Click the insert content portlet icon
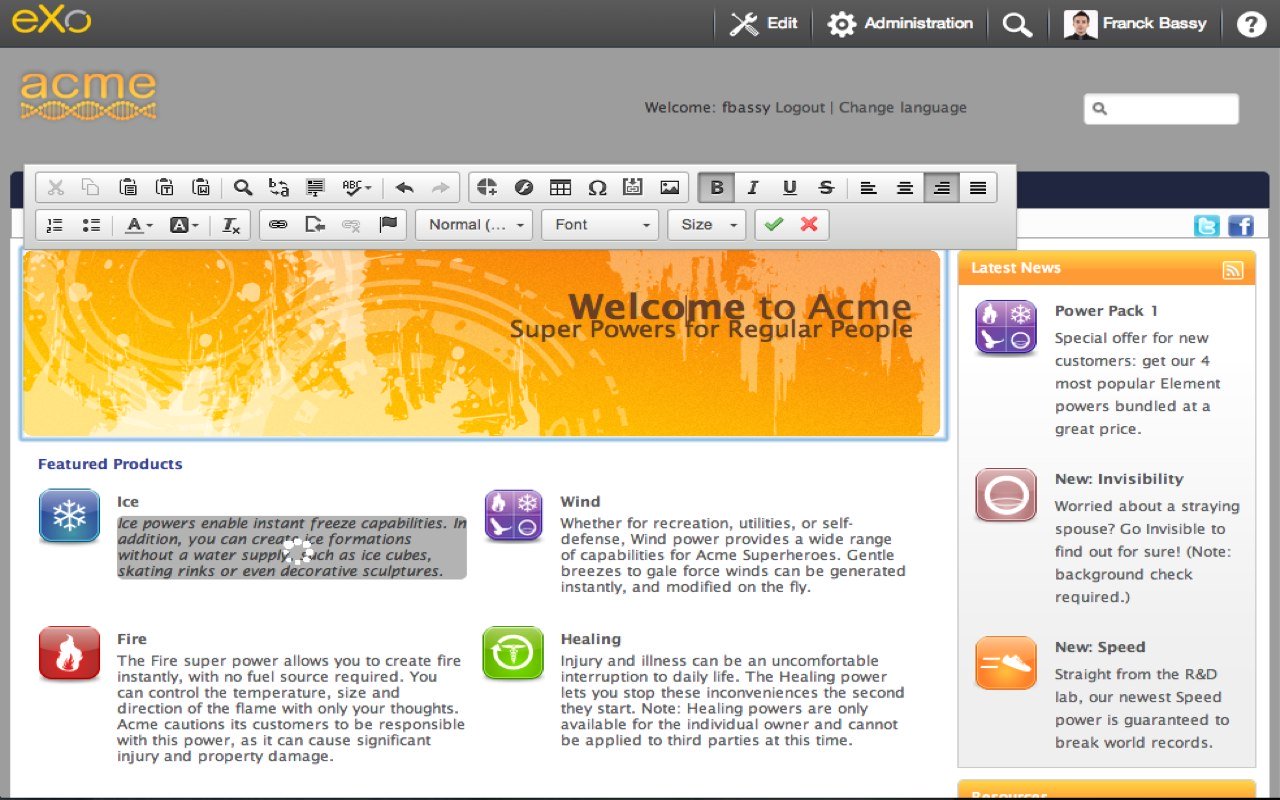This screenshot has height=800, width=1280. coord(487,187)
